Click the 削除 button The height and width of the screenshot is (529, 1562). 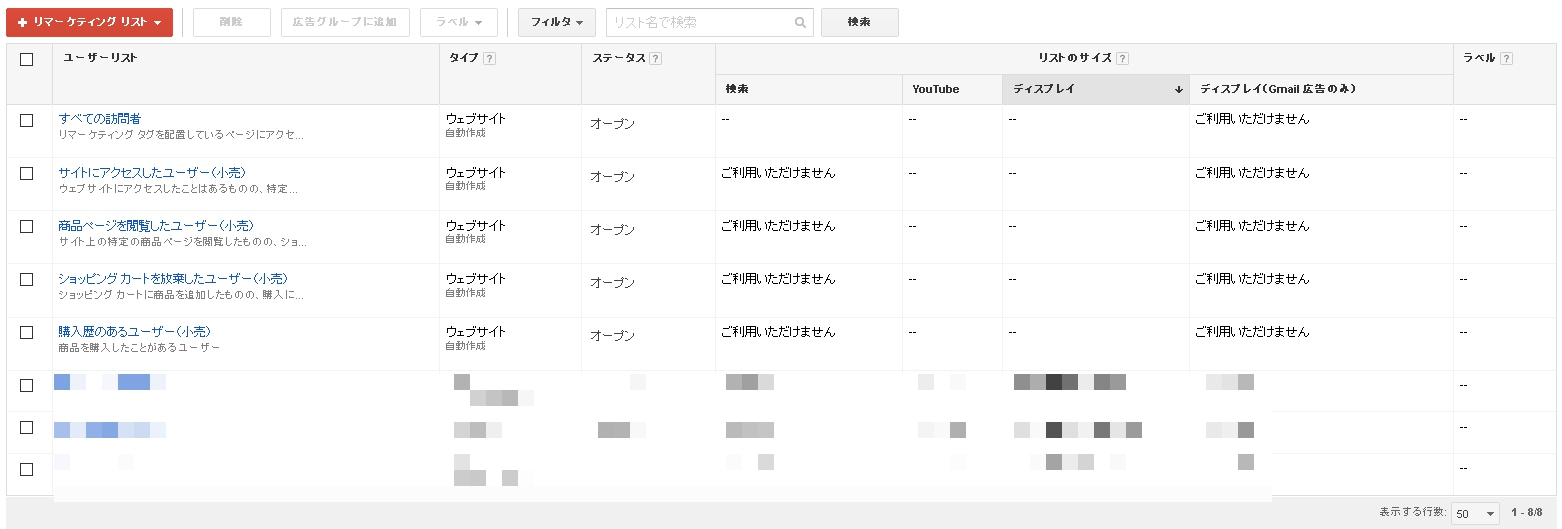click(x=231, y=22)
